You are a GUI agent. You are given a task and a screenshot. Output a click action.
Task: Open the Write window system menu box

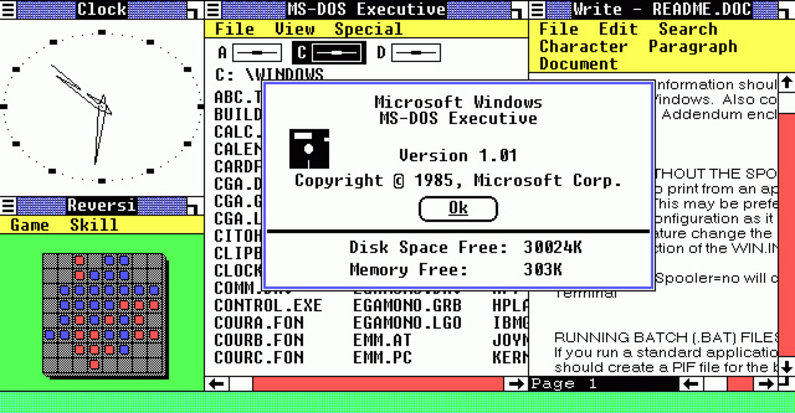537,10
